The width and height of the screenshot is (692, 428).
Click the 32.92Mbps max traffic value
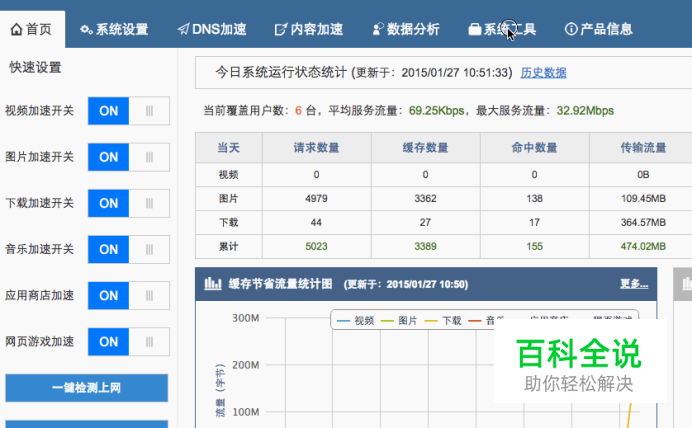[585, 111]
